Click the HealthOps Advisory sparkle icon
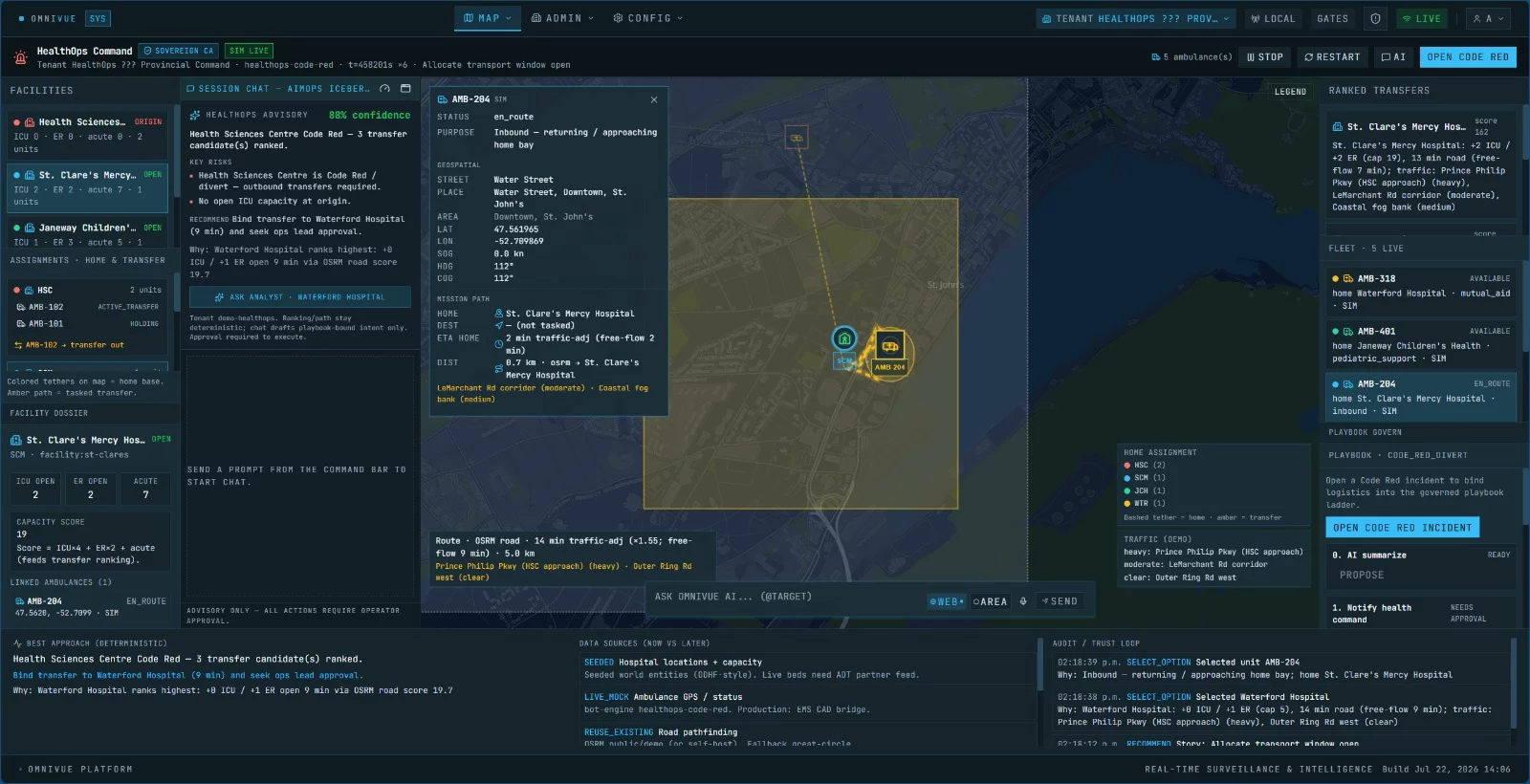 pyautogui.click(x=197, y=115)
